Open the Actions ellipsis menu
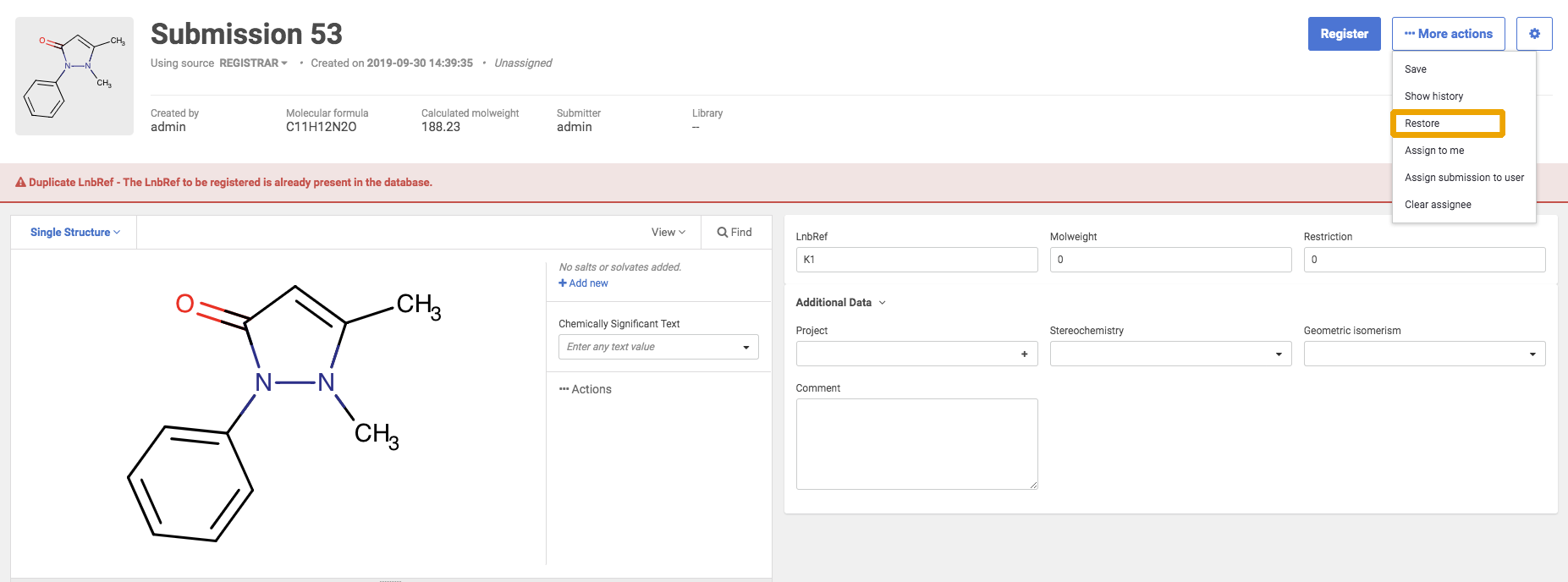Image resolution: width=1568 pixels, height=582 pixels. click(586, 389)
